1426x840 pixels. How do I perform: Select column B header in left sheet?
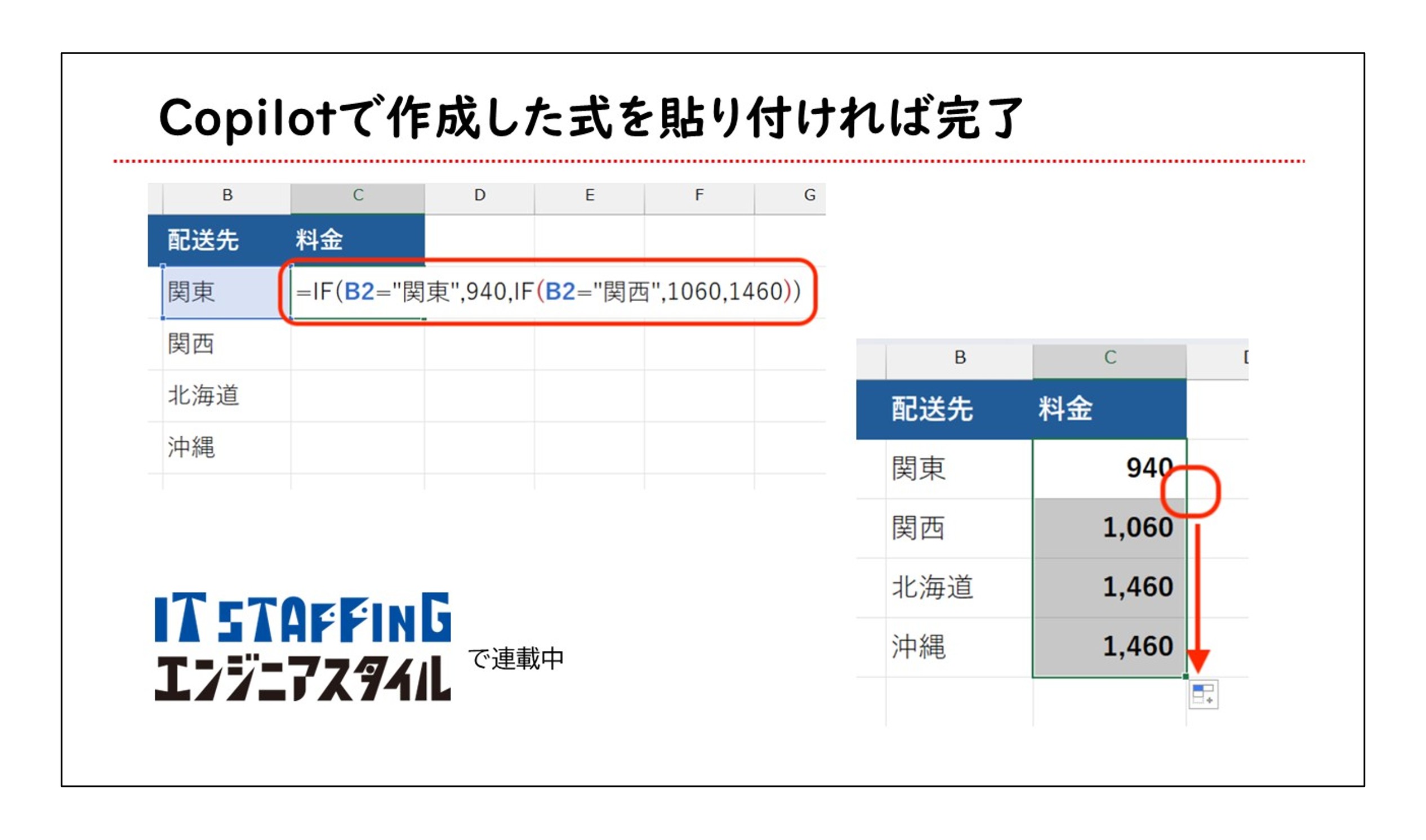[x=227, y=196]
